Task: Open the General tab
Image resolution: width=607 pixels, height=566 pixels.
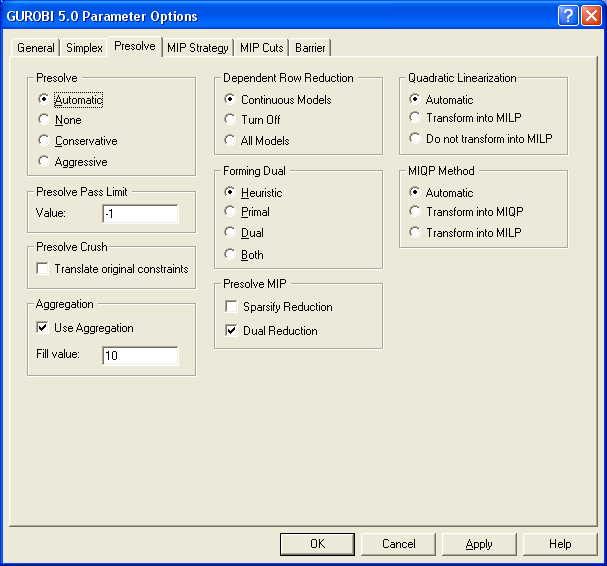Action: (x=36, y=48)
